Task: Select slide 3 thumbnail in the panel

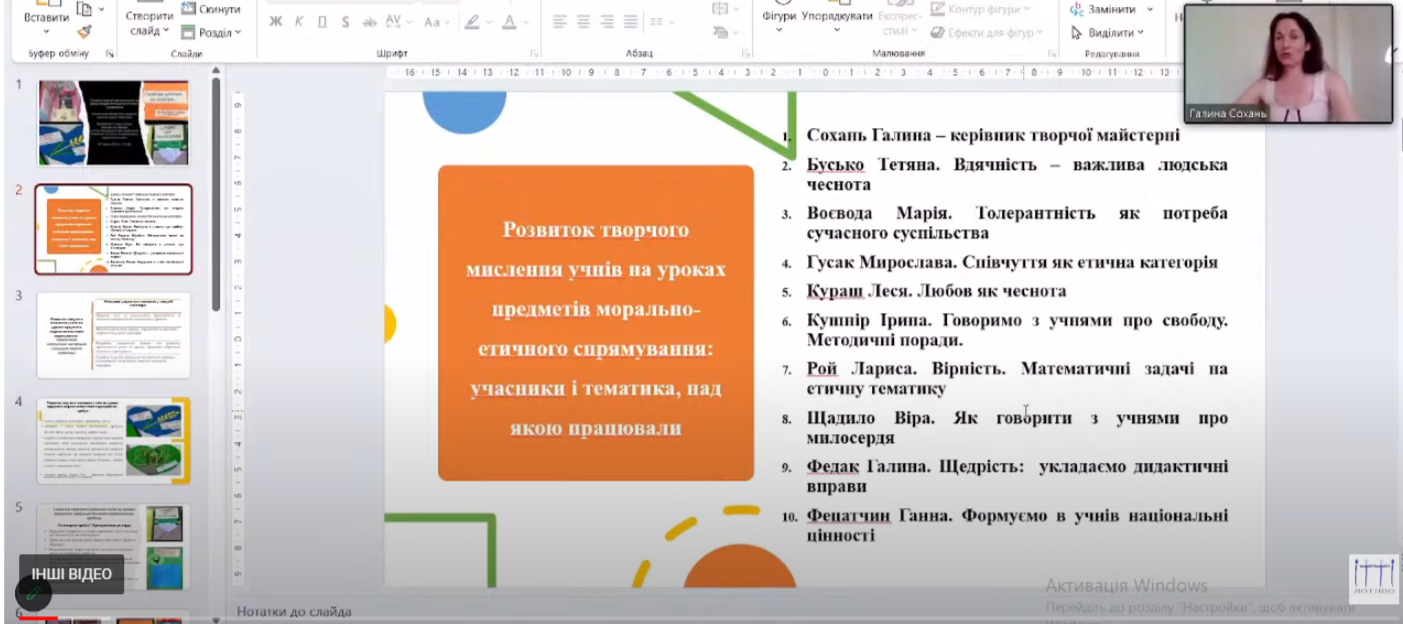Action: click(x=113, y=335)
